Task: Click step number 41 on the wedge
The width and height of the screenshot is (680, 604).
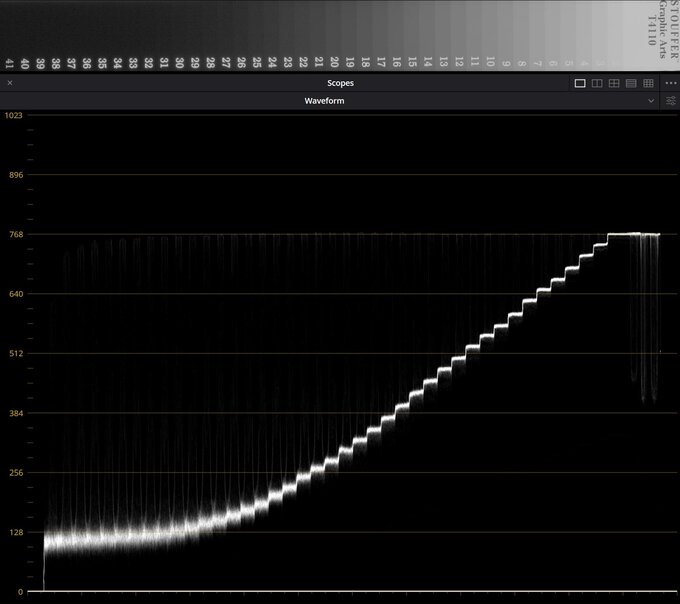Action: (x=10, y=64)
